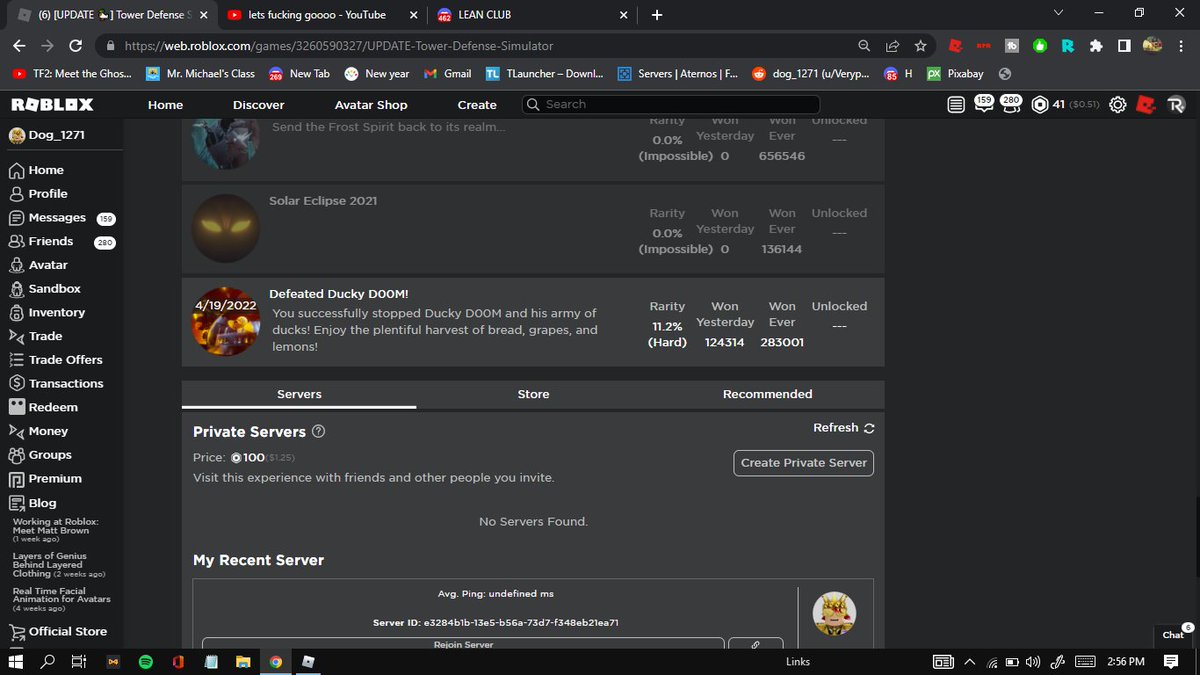This screenshot has width=1200, height=675.
Task: Open Groups in the sidebar
Action: click(40, 455)
